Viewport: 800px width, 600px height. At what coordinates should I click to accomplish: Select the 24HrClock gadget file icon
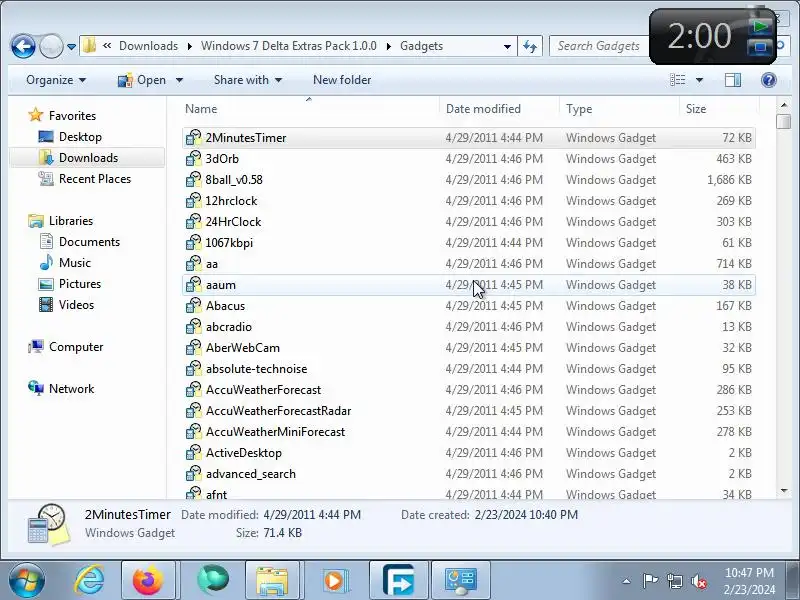[193, 221]
